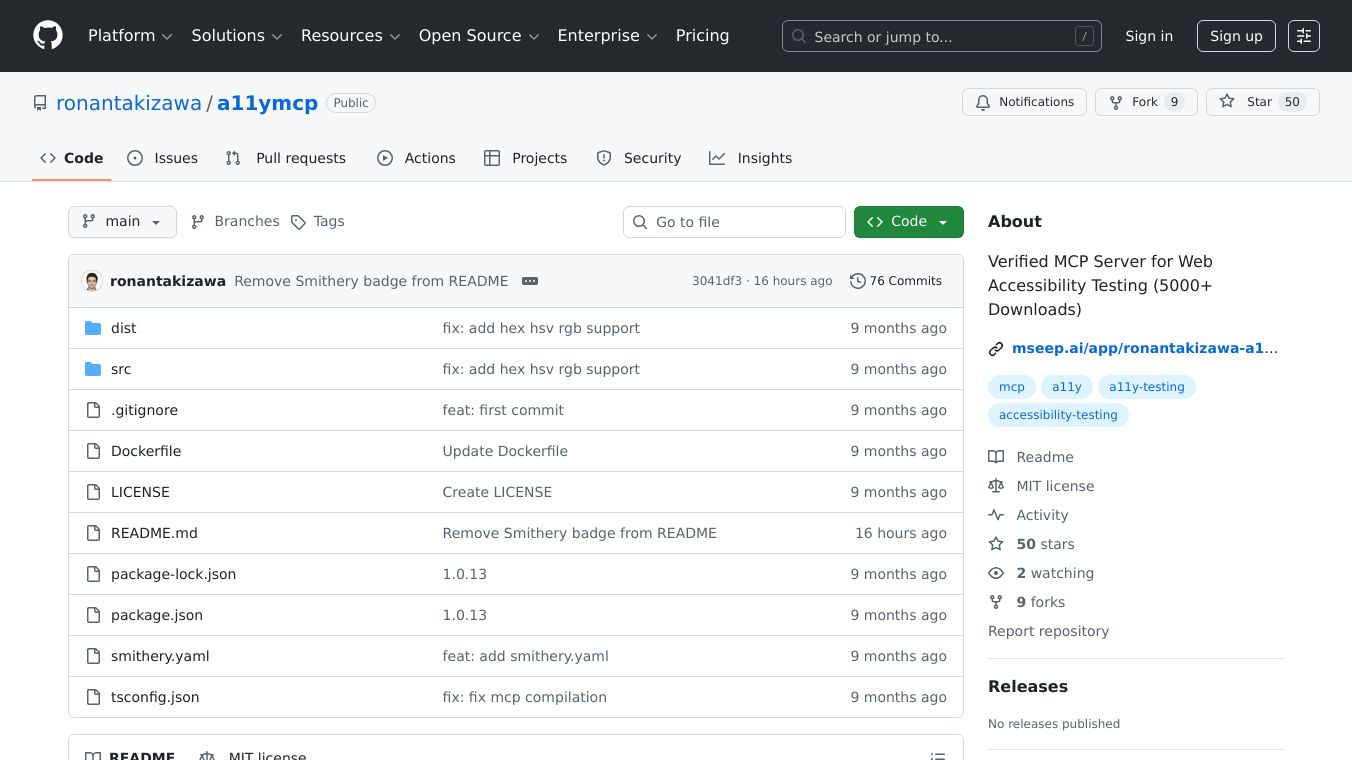Open the Pull requests tab

click(285, 158)
